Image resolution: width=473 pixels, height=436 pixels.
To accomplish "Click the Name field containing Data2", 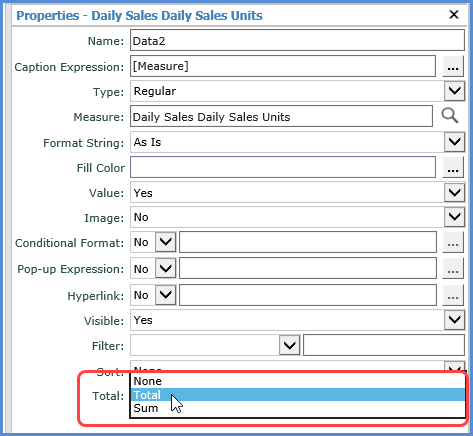I will pyautogui.click(x=297, y=40).
